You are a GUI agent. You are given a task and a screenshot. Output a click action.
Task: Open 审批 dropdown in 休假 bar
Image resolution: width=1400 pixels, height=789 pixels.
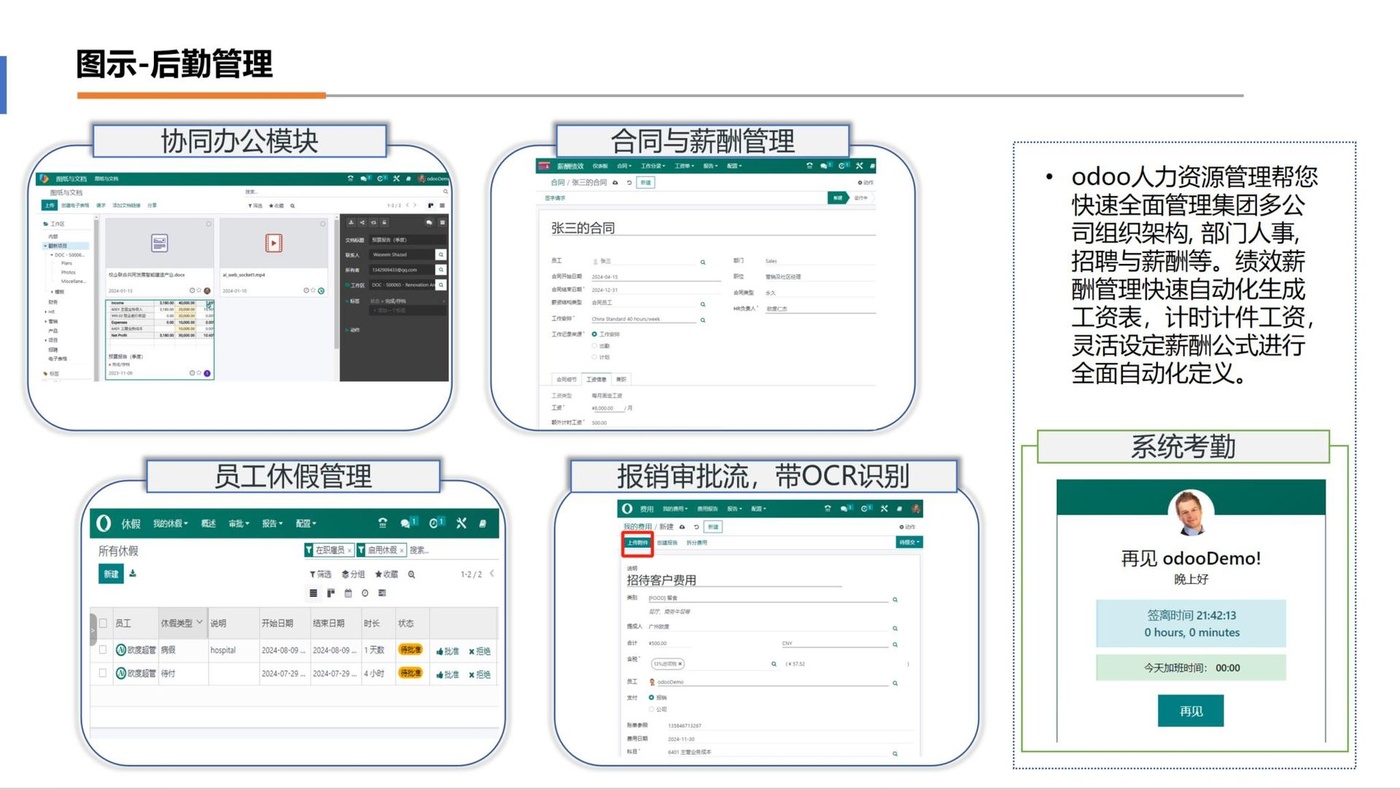[x=238, y=523]
